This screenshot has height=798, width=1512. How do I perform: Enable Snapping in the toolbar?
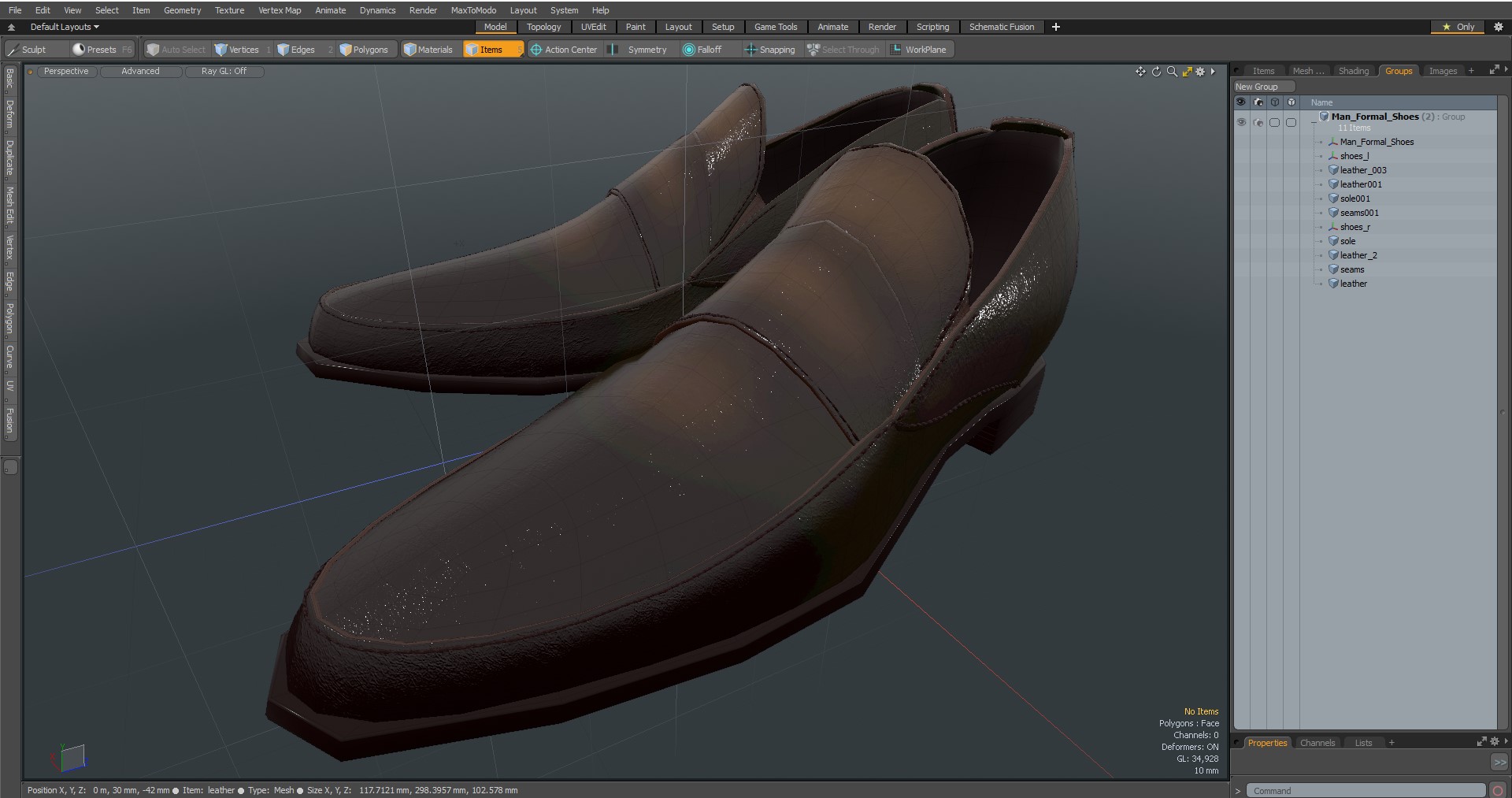point(769,50)
